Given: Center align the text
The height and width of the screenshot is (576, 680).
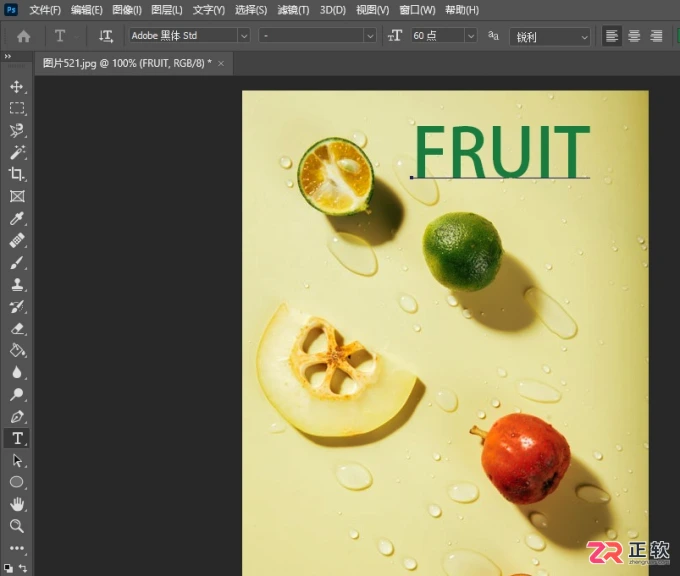Looking at the screenshot, I should coord(634,36).
